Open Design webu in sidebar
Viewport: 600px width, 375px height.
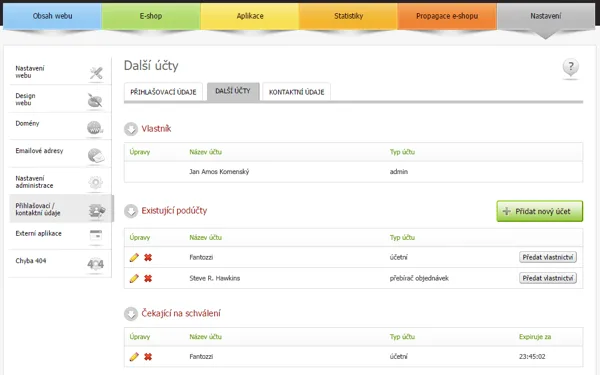[x=60, y=99]
